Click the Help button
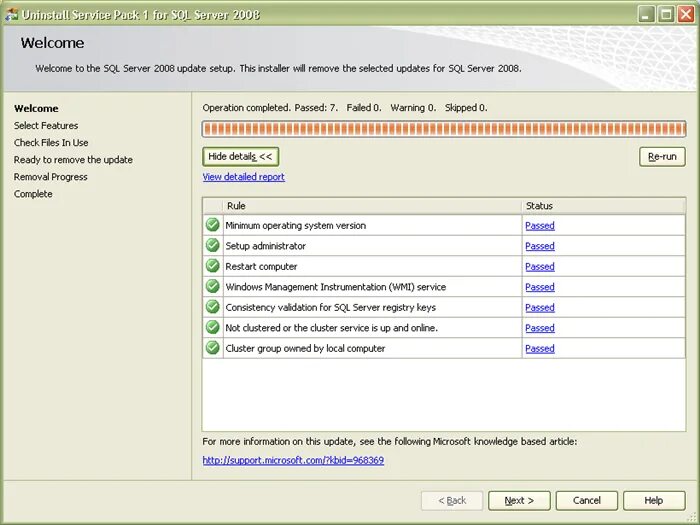This screenshot has width=700, height=525. tap(654, 501)
